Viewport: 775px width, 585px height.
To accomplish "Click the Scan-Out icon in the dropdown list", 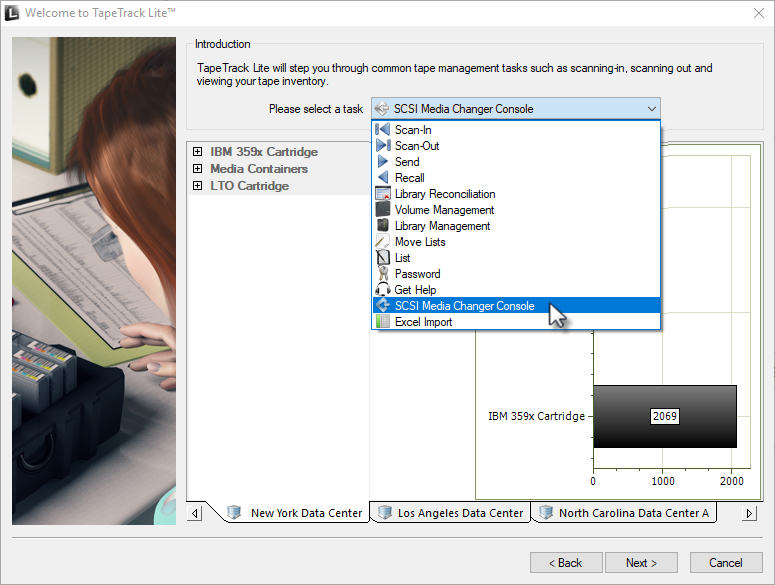I will [x=383, y=145].
